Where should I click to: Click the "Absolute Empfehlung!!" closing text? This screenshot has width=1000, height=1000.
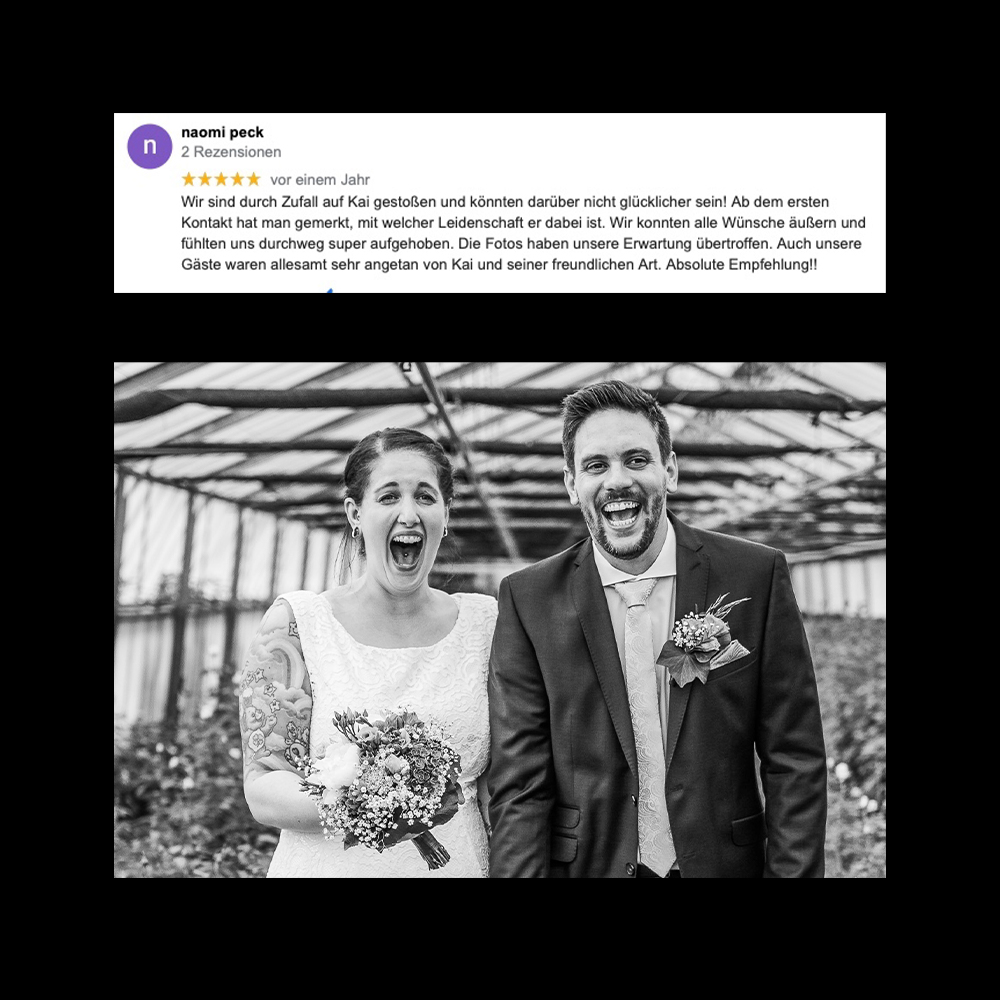741,265
